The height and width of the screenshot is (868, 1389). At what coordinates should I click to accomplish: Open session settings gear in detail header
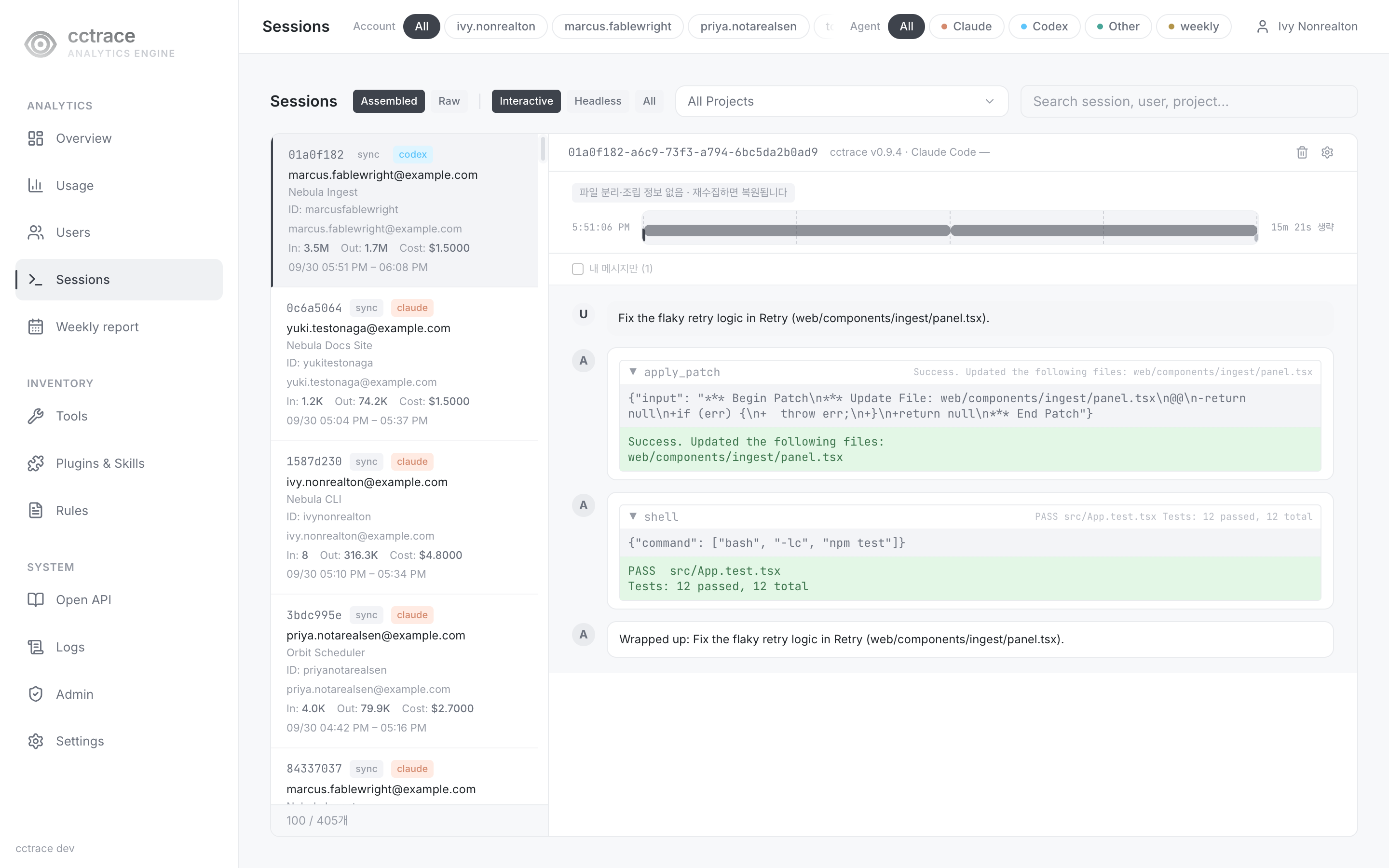[x=1327, y=152]
